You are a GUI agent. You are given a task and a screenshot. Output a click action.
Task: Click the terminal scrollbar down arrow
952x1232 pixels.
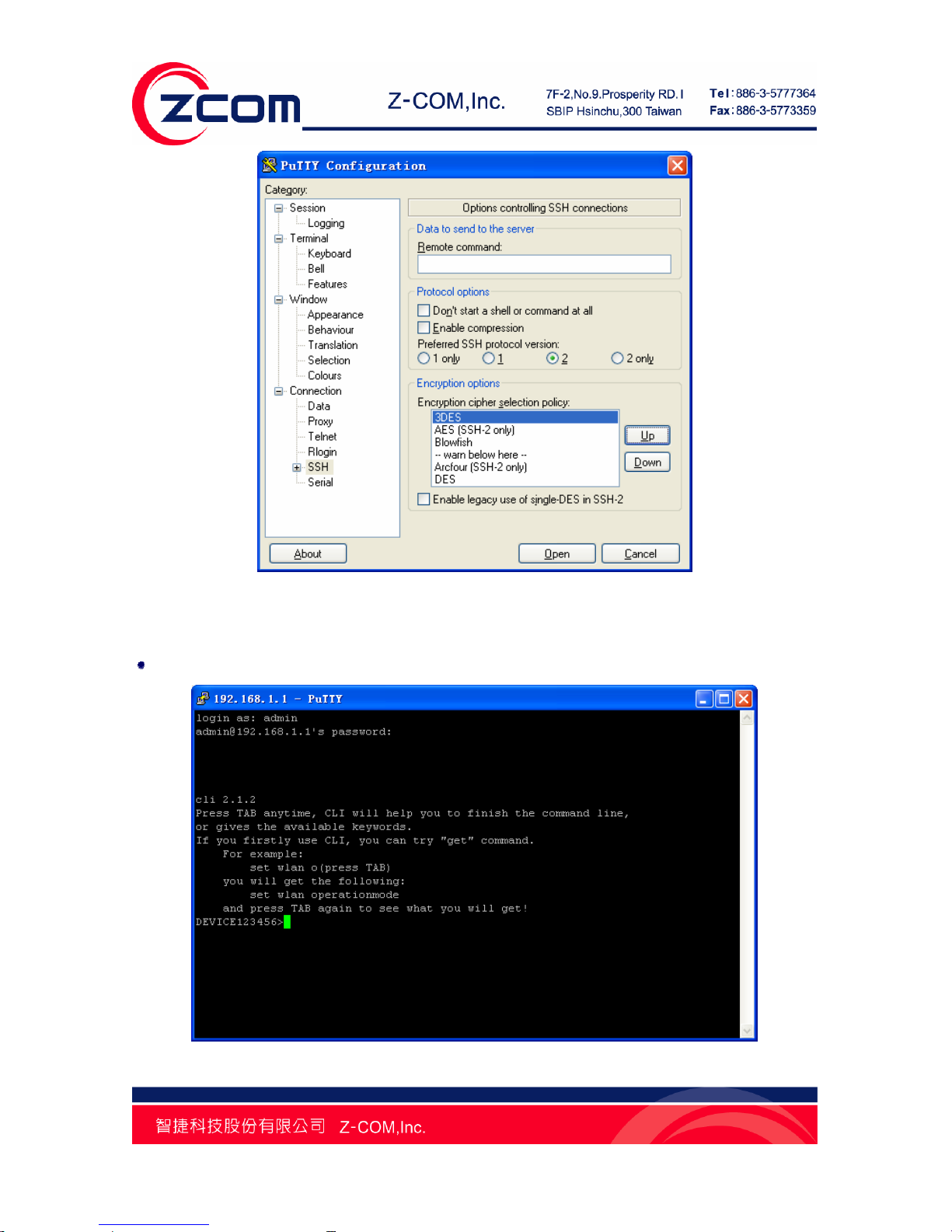pyautogui.click(x=747, y=1031)
